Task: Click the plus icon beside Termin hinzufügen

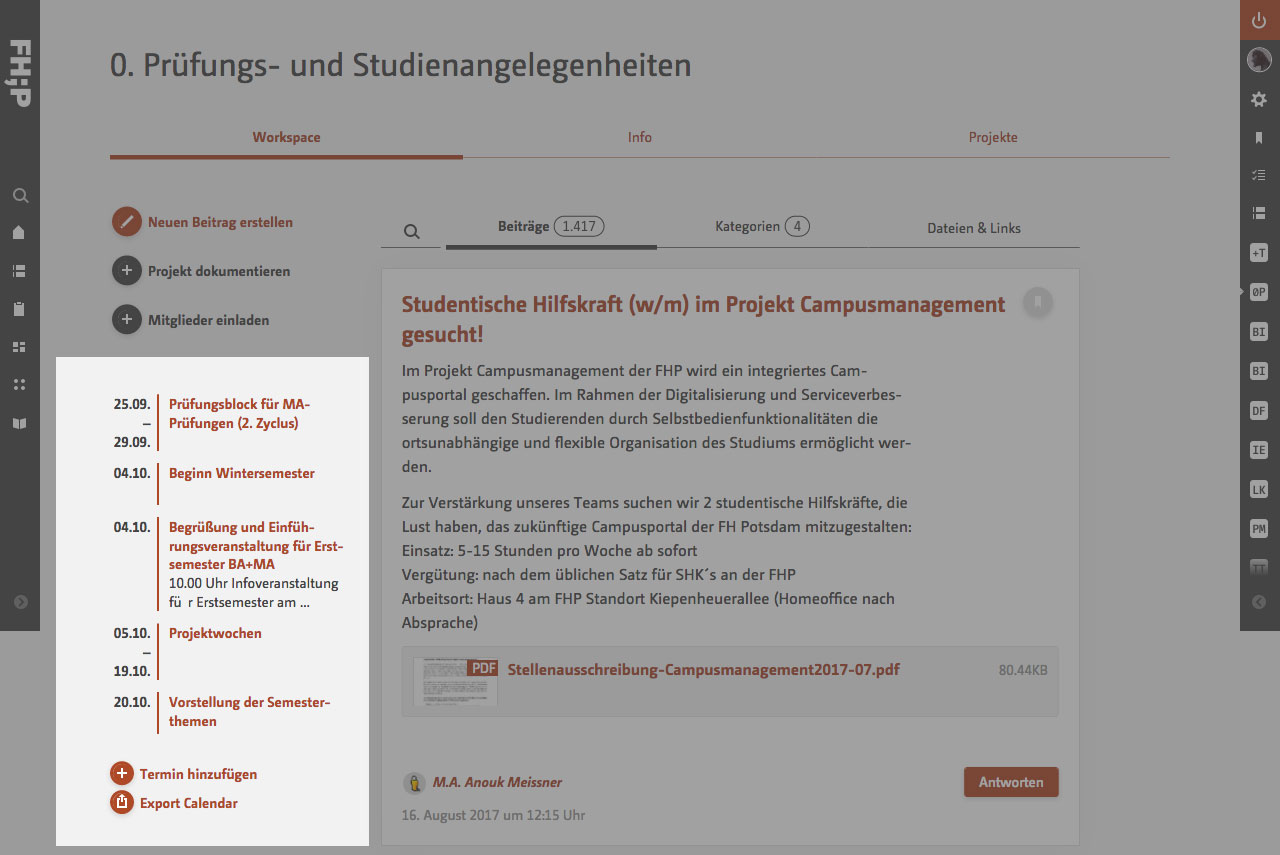Action: 121,773
